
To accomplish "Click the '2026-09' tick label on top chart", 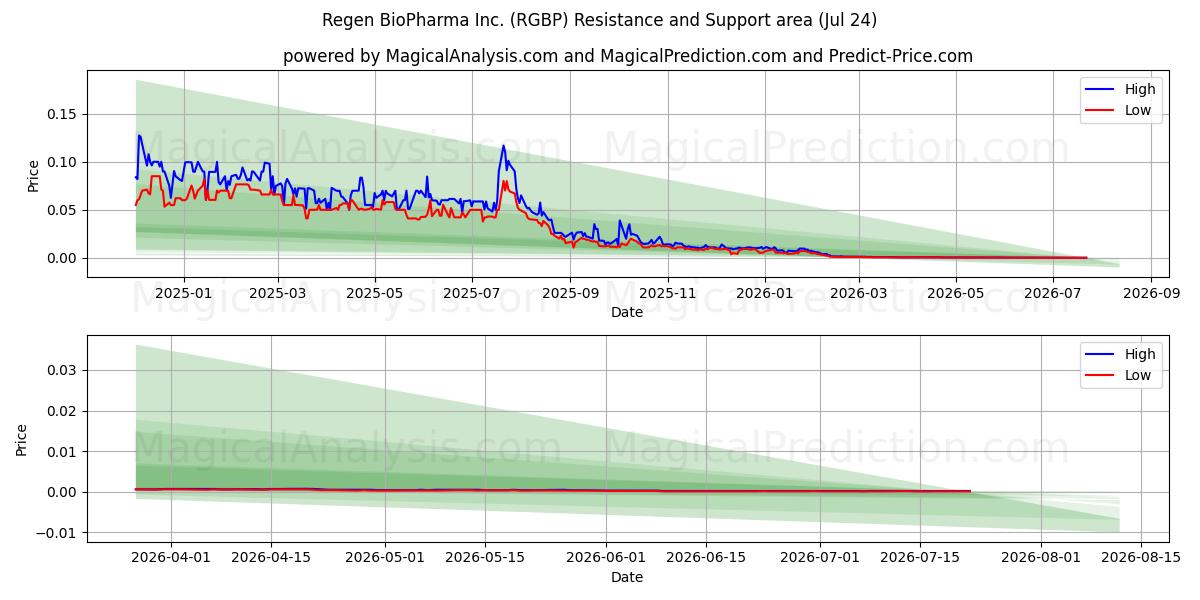I will tap(1151, 293).
